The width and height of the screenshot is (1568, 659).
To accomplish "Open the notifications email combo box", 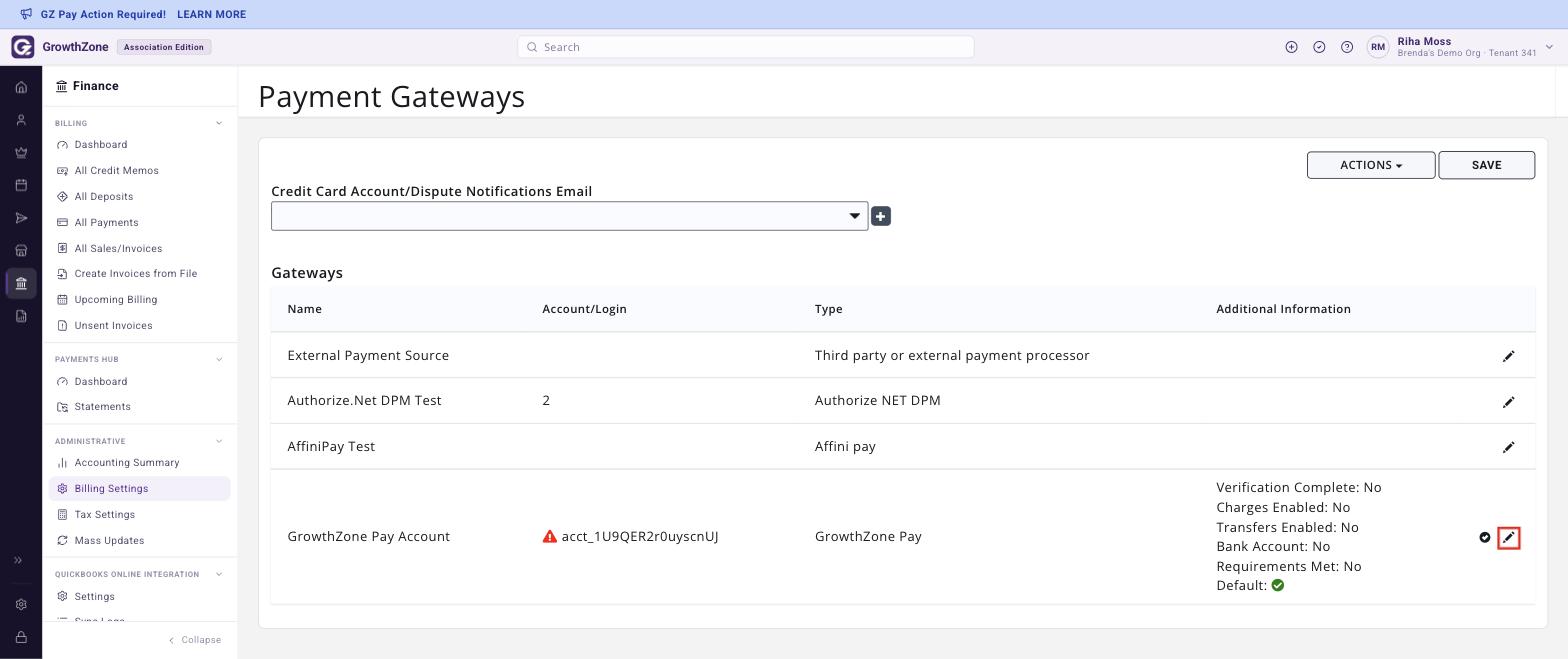I will coord(570,216).
